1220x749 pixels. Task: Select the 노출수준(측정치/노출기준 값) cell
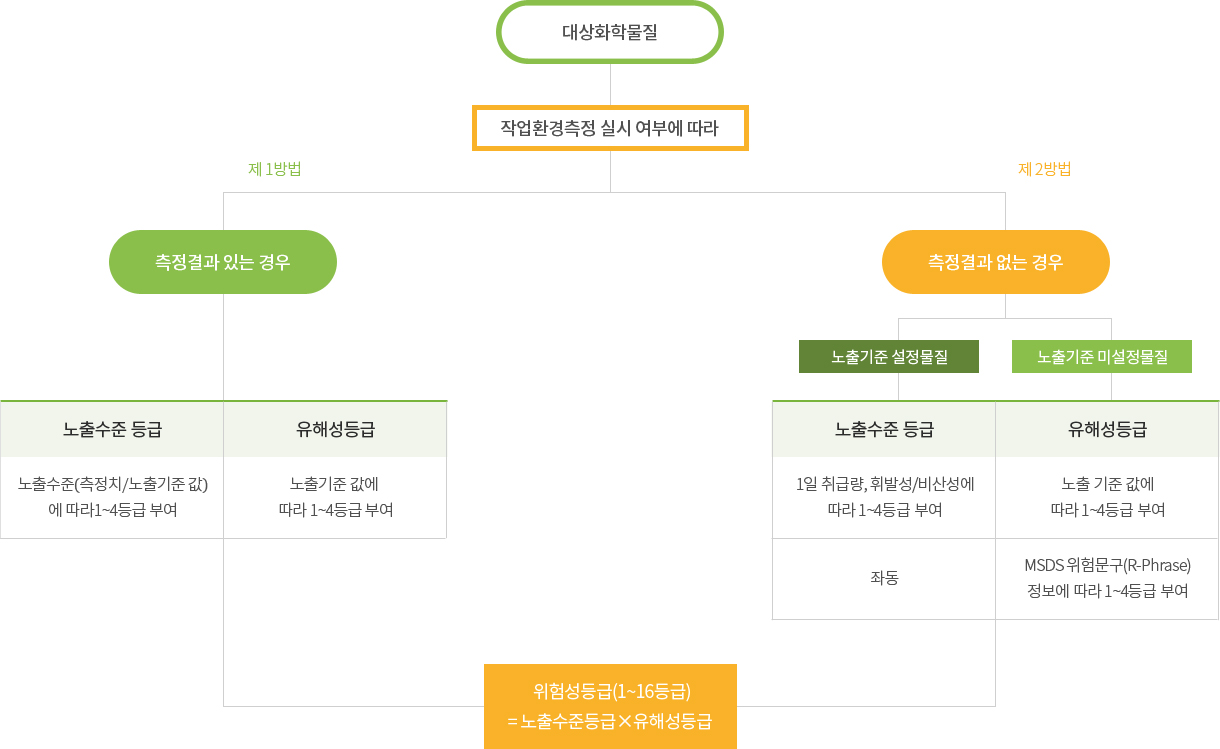pos(112,497)
